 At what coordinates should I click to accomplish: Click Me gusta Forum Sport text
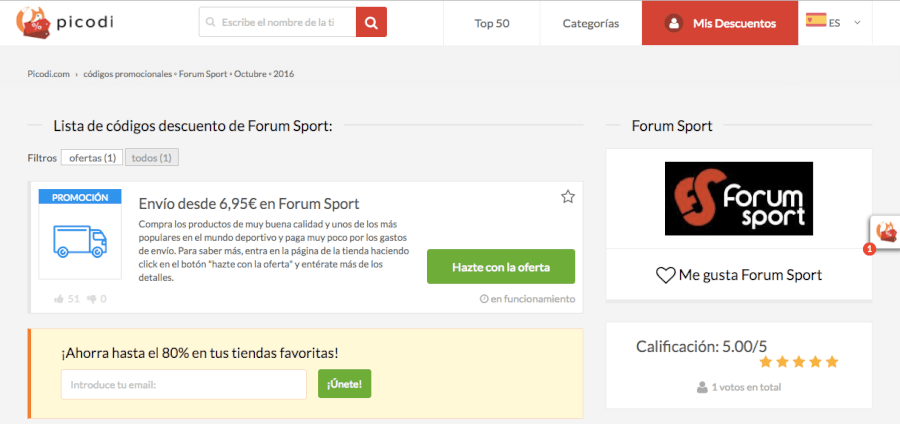[x=750, y=275]
